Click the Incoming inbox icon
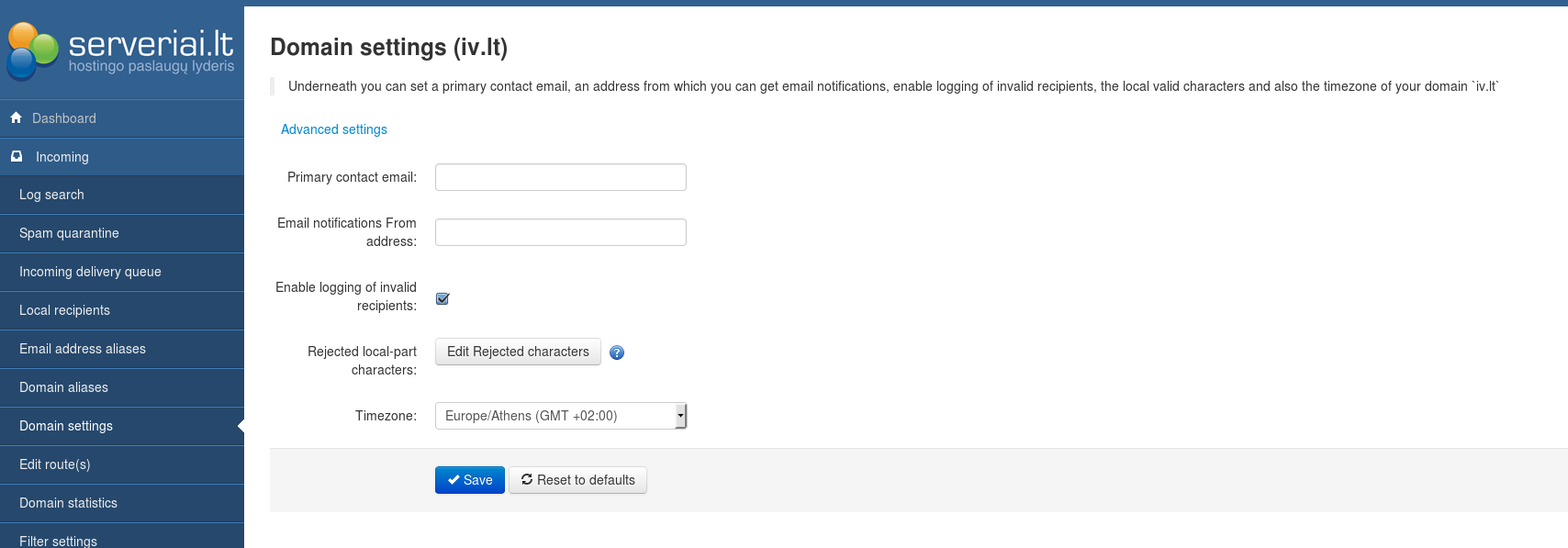This screenshot has width=1568, height=548. (x=17, y=157)
